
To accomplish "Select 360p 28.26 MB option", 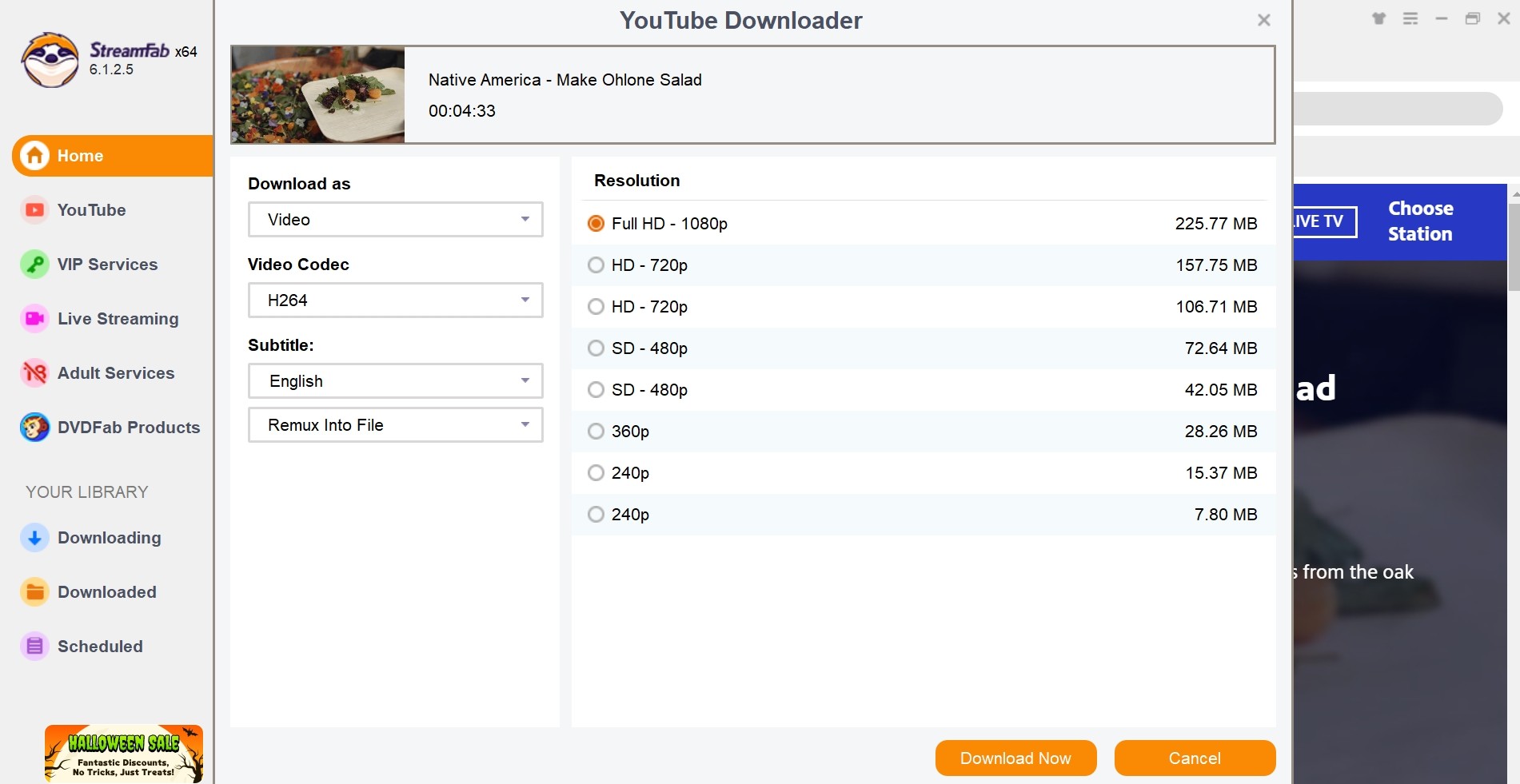I will pyautogui.click(x=924, y=432).
